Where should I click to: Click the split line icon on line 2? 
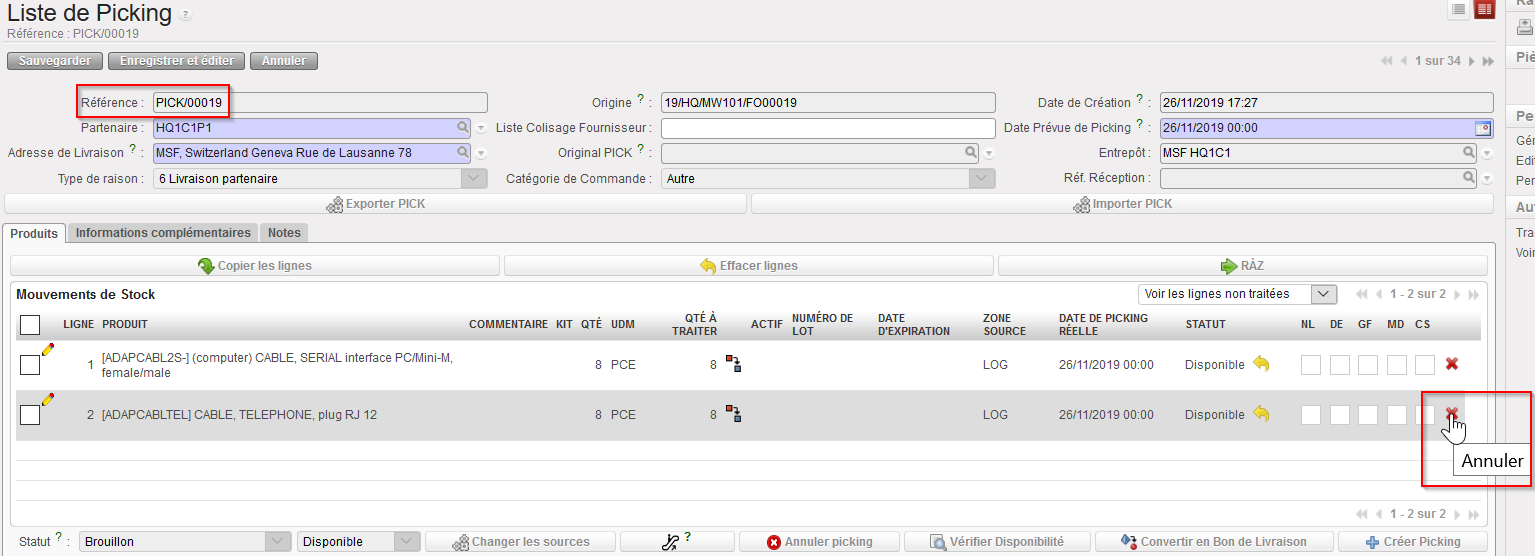coord(733,414)
